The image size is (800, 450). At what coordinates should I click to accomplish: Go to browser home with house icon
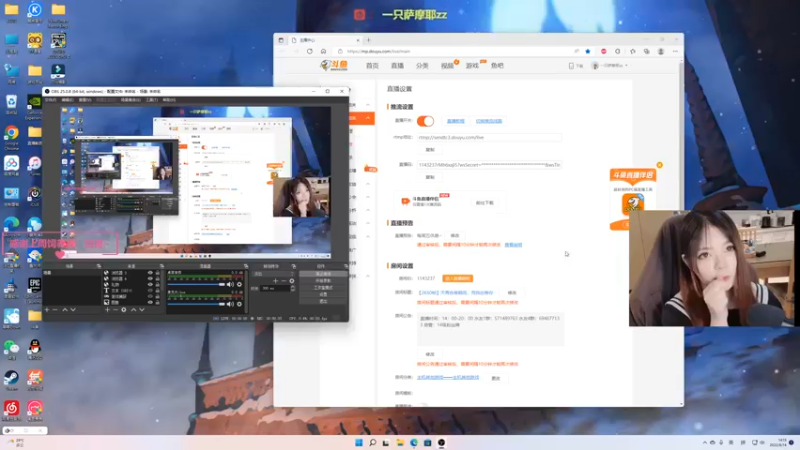323,51
